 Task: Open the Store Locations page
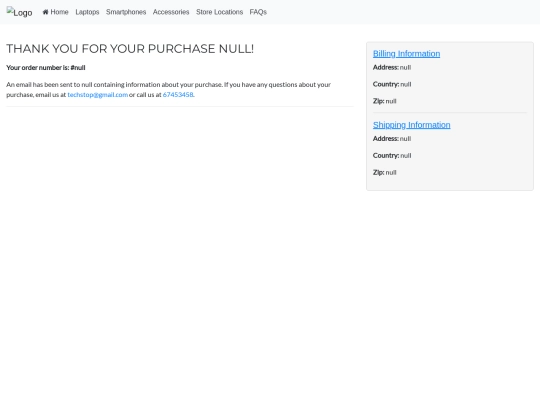tap(219, 12)
